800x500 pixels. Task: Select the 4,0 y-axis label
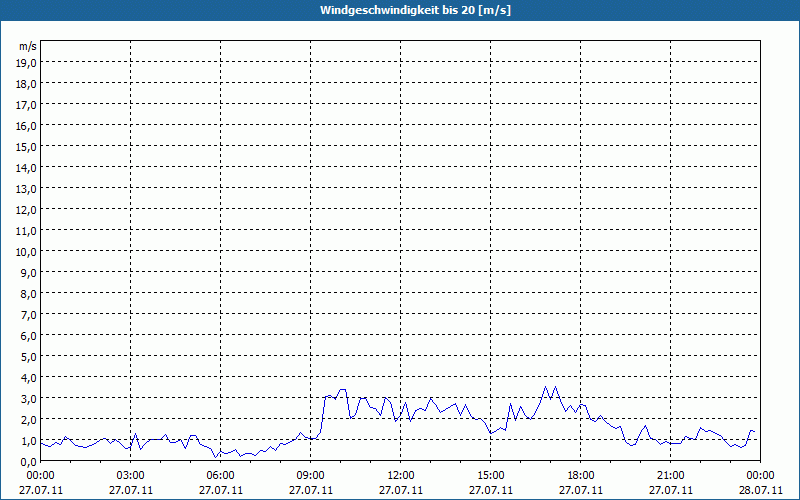[28, 378]
